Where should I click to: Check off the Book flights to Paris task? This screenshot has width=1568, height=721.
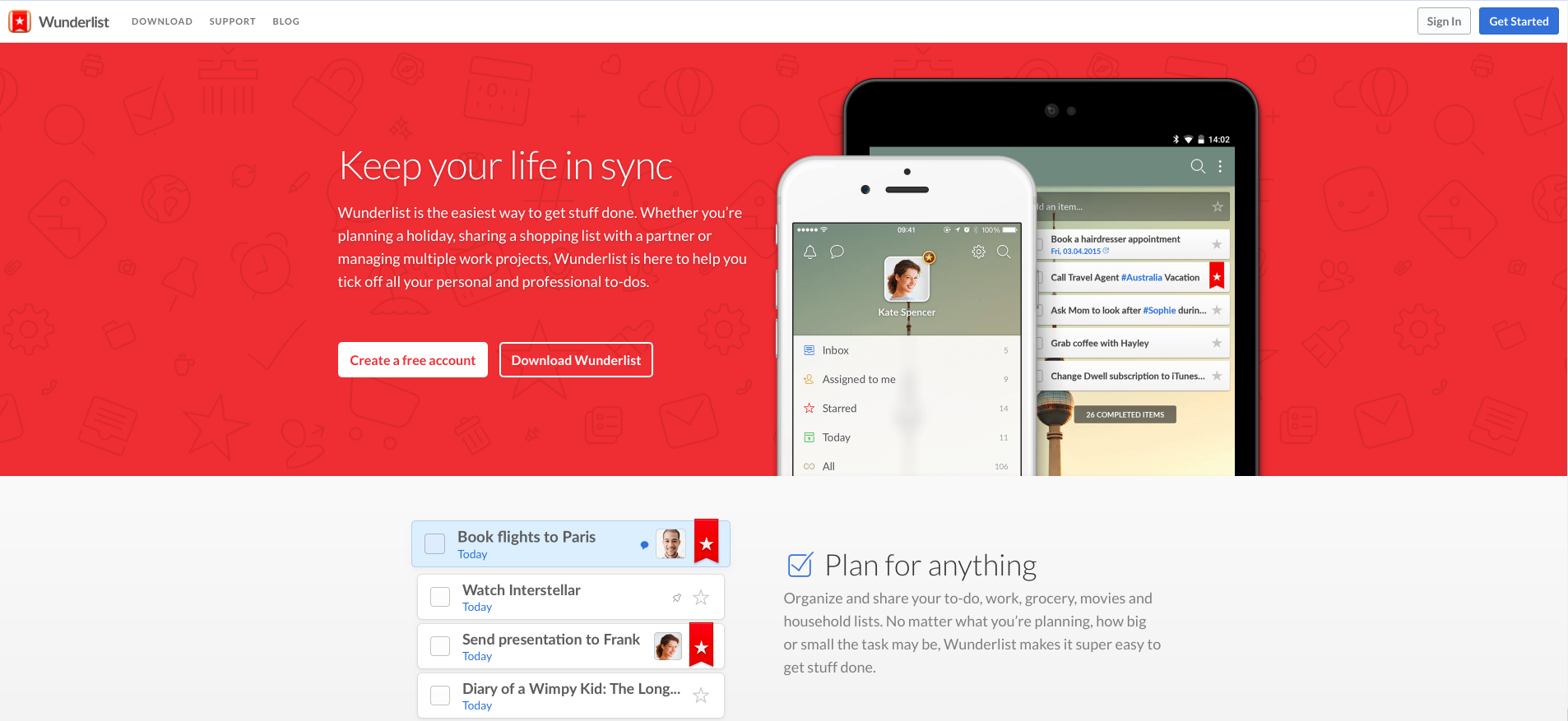pyautogui.click(x=434, y=543)
